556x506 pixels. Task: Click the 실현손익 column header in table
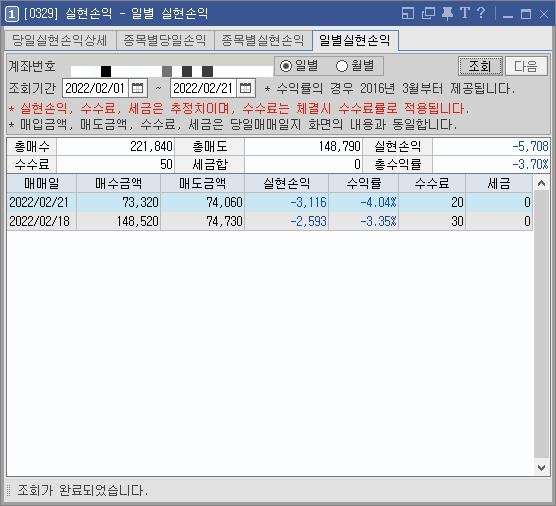point(287,183)
